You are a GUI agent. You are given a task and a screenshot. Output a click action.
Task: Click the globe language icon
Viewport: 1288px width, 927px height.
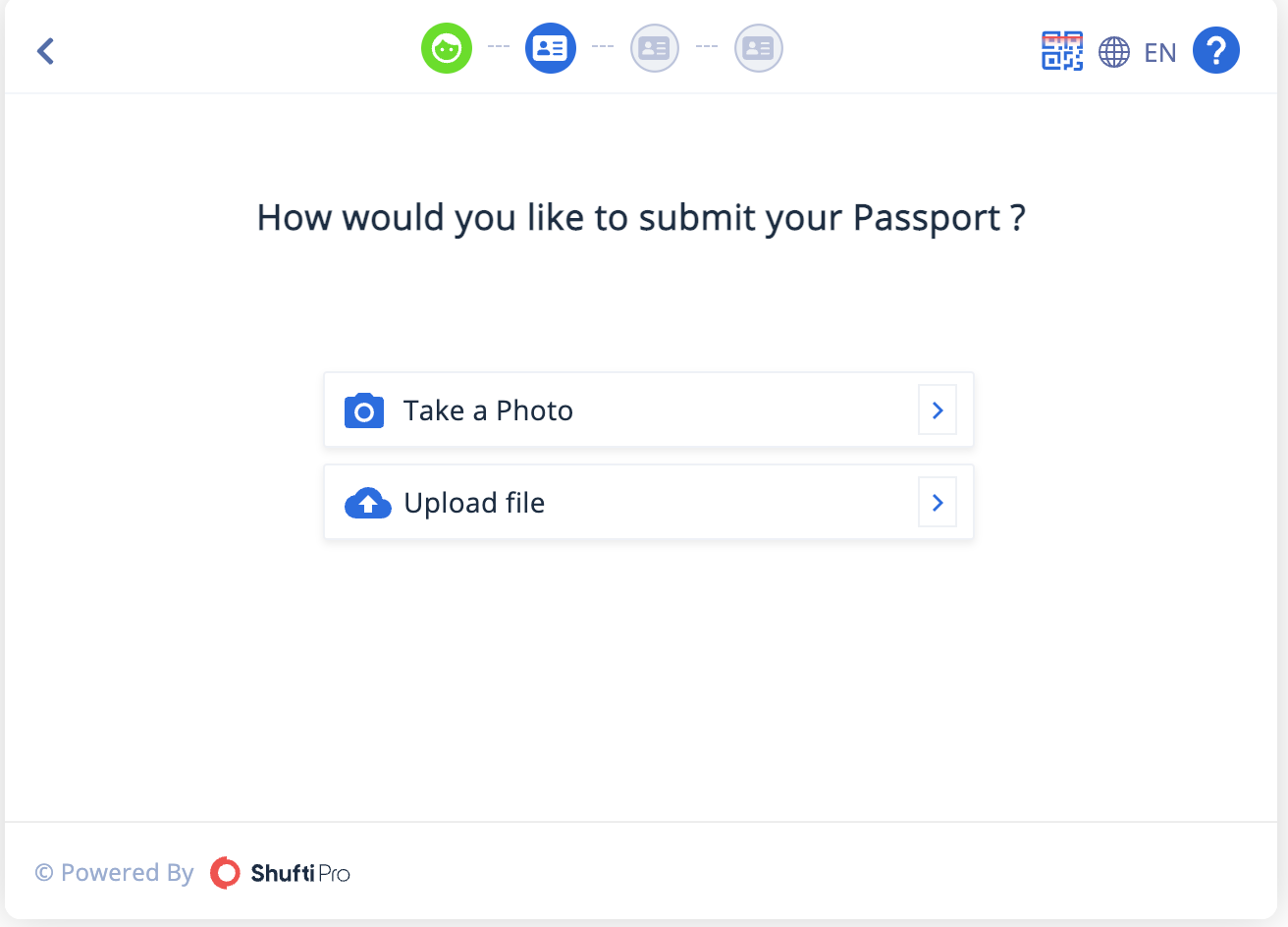tap(1114, 52)
